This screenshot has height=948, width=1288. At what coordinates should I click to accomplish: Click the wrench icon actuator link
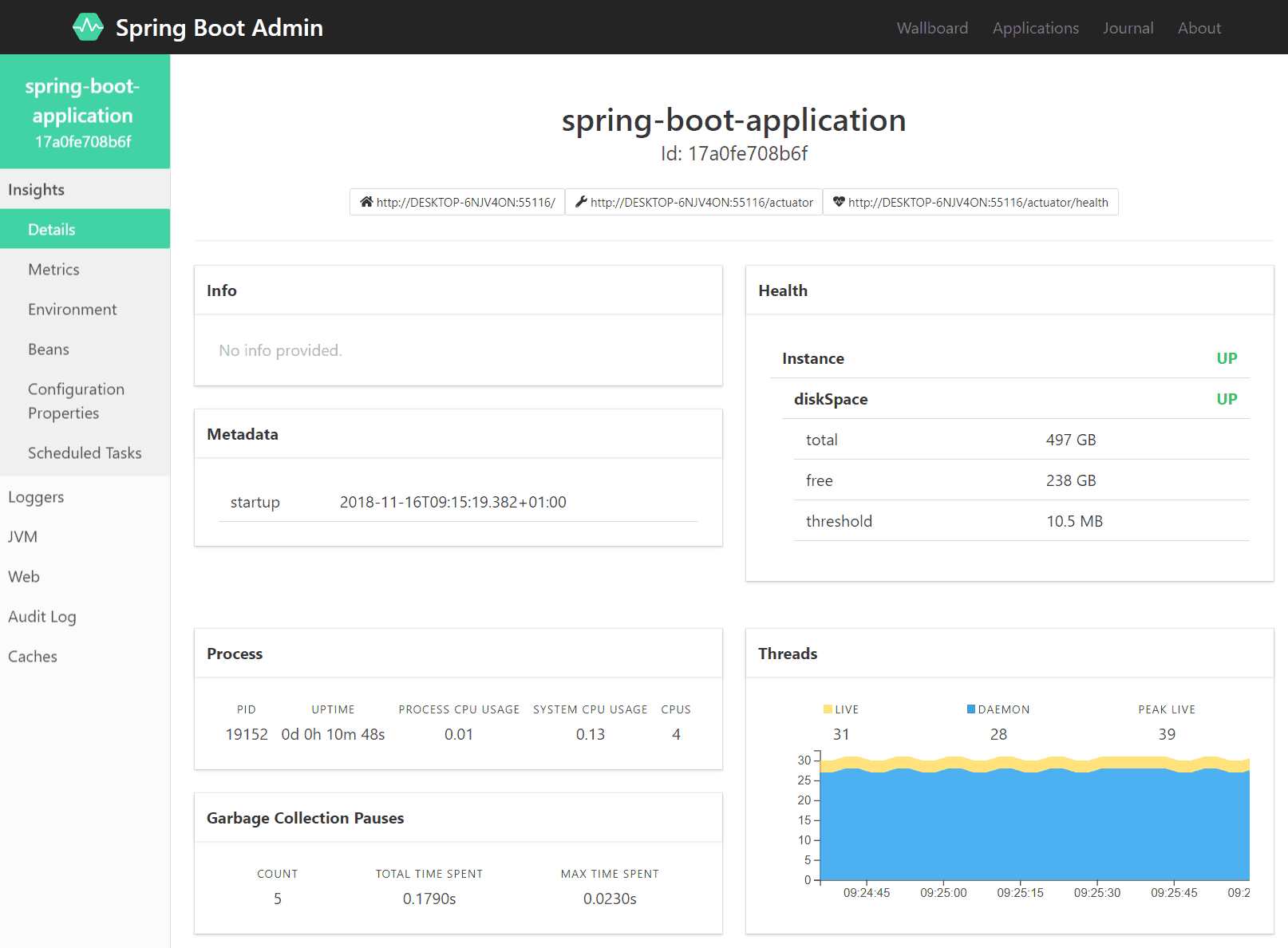tap(693, 203)
